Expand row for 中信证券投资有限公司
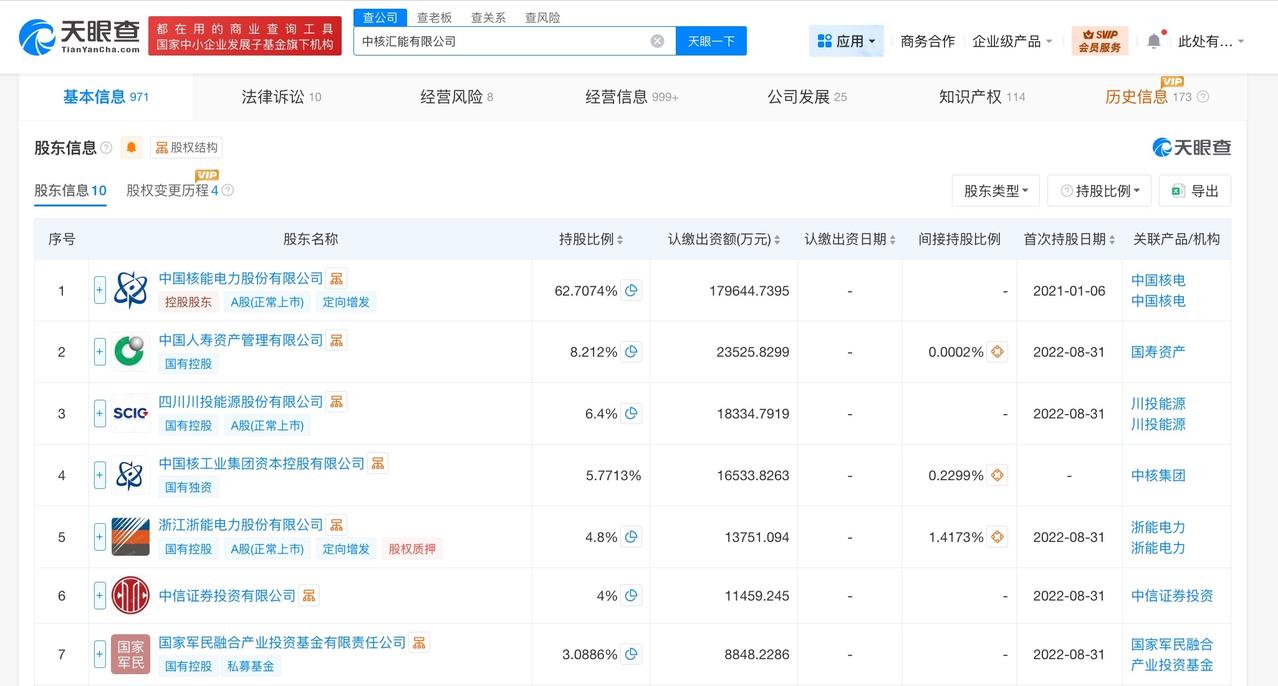Screen dimensions: 1278x686 (x=99, y=596)
